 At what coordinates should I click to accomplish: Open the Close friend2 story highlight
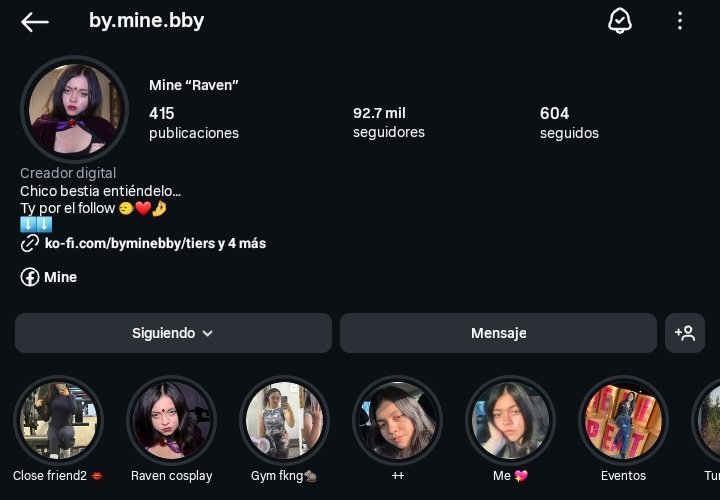[x=58, y=421]
